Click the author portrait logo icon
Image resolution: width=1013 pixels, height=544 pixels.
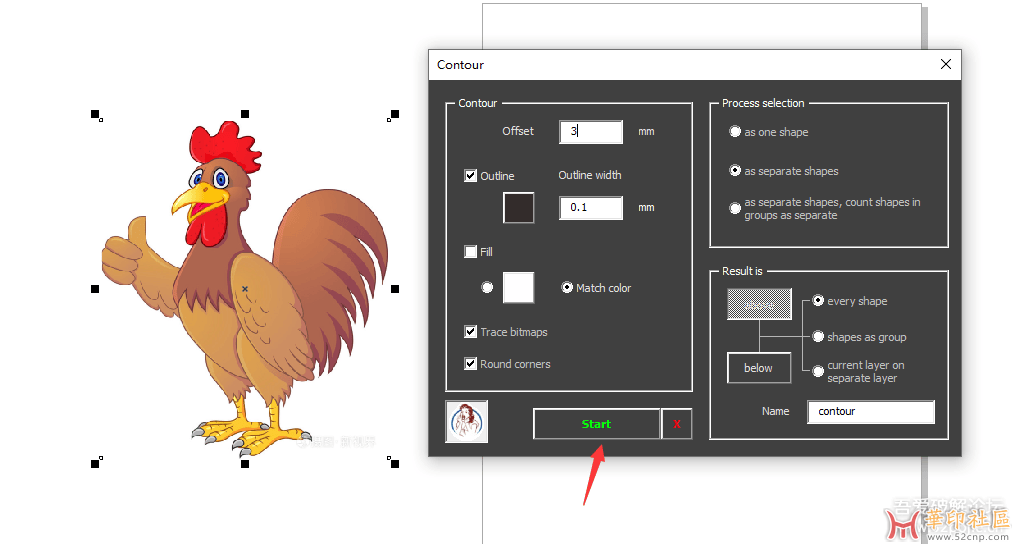[466, 422]
